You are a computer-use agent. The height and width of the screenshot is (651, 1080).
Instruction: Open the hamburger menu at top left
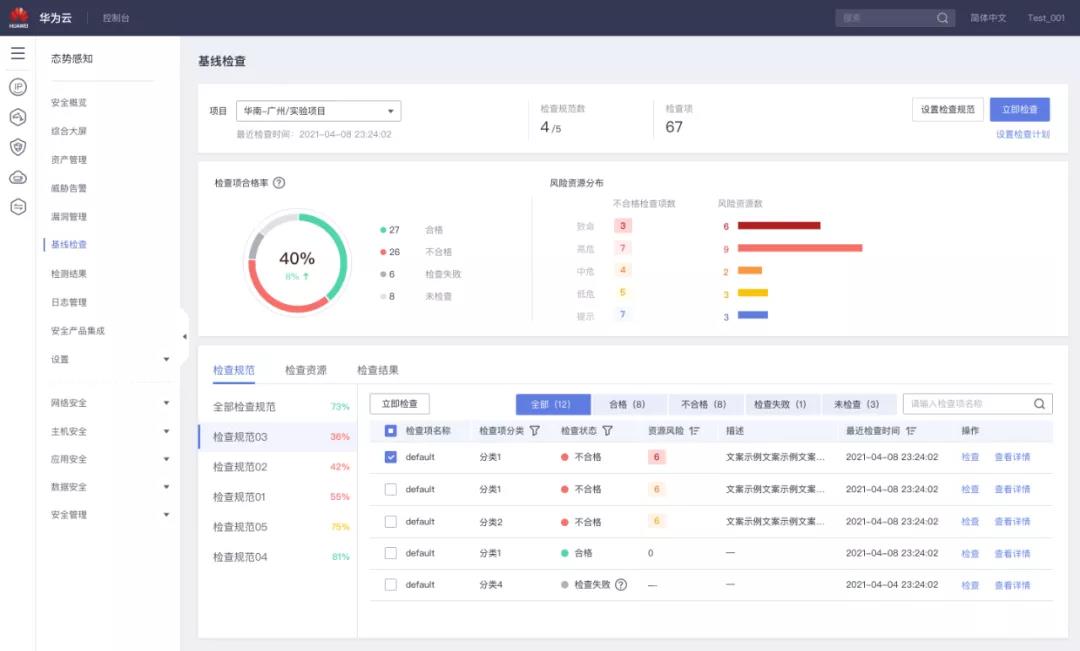[17, 53]
